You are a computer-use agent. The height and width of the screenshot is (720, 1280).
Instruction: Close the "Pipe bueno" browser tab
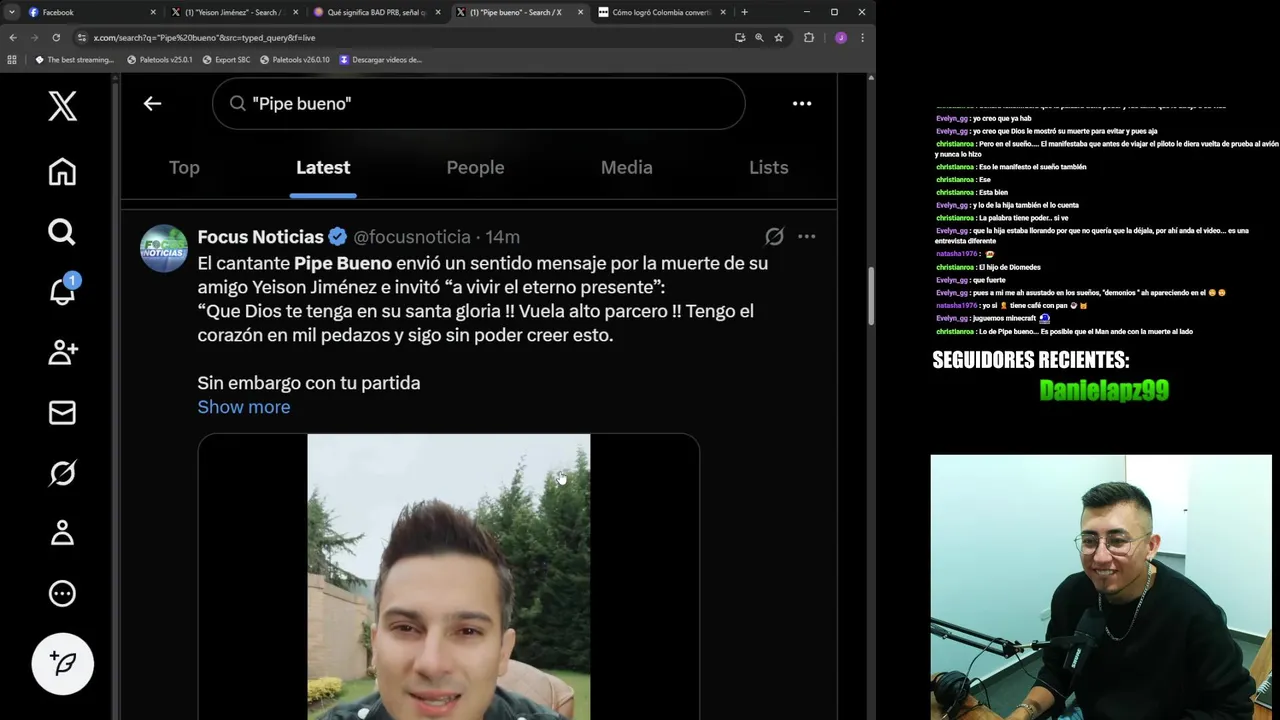(580, 12)
